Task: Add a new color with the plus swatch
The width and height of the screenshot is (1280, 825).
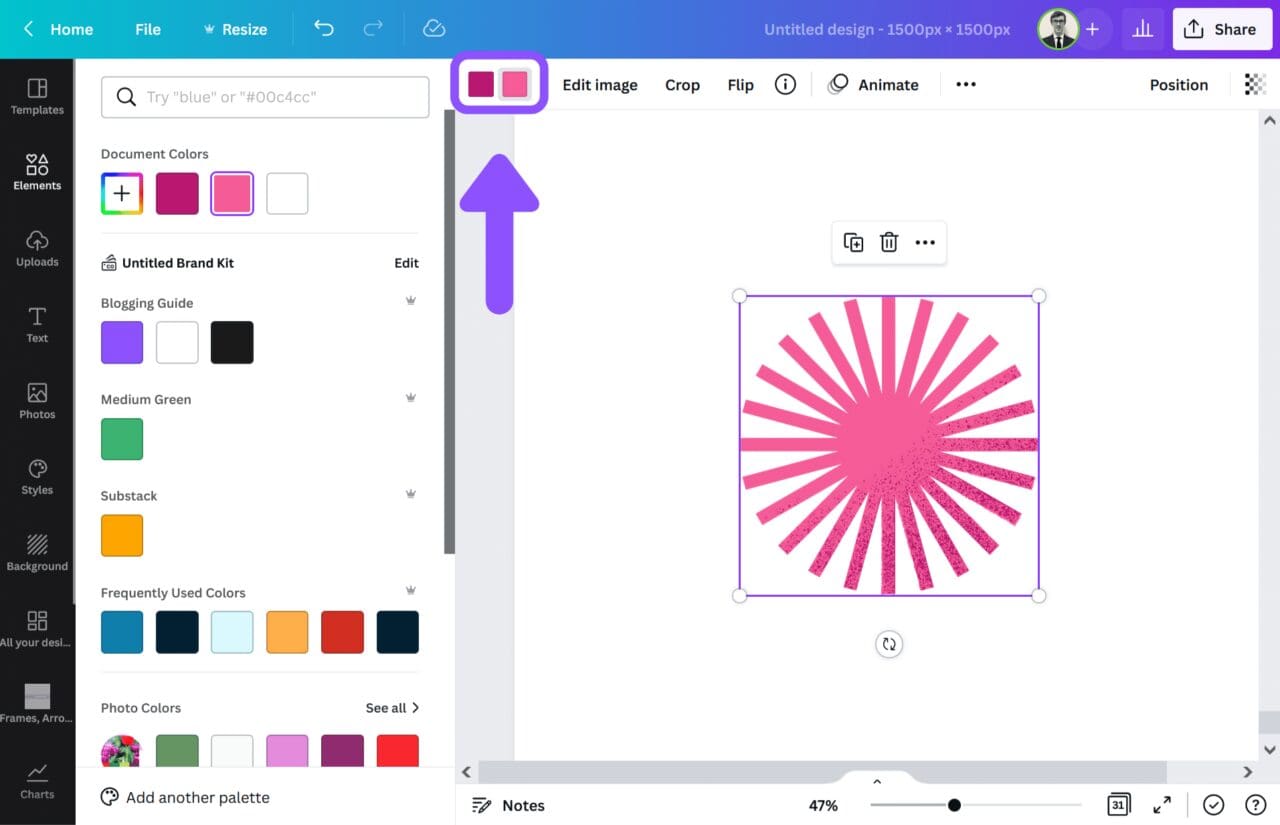Action: coord(121,193)
